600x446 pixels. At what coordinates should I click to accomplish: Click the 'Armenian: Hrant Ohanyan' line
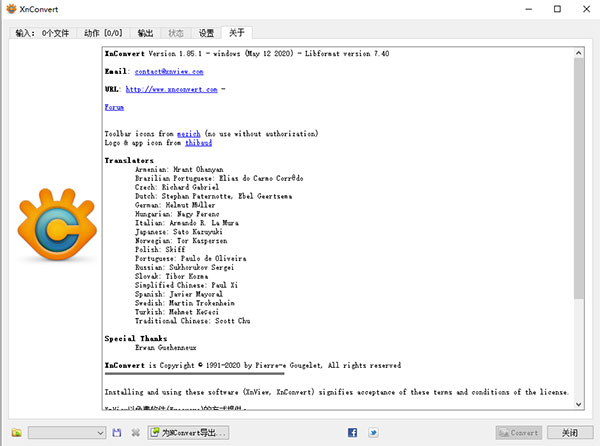point(179,169)
